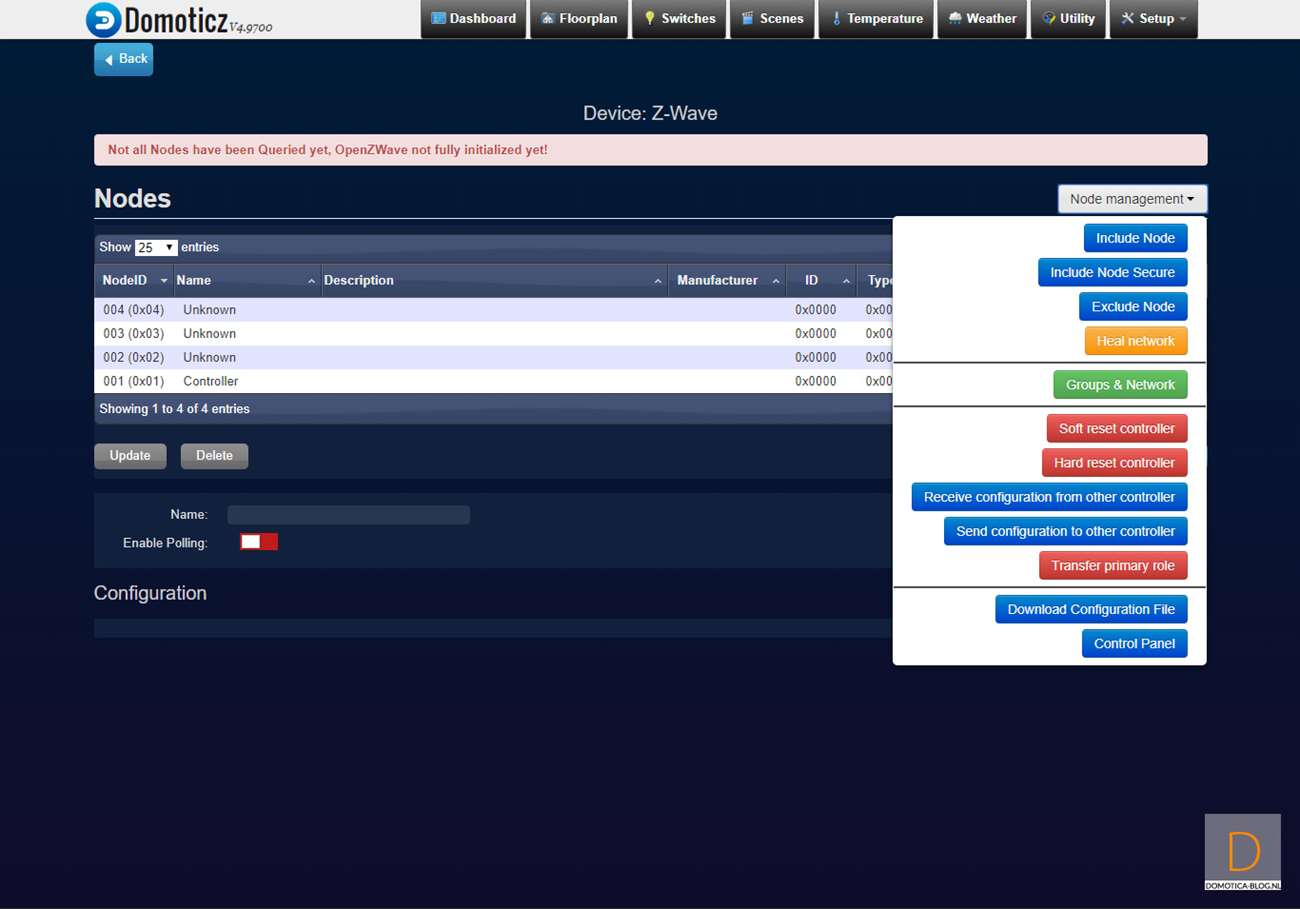Expand the Setup menu
Image resolution: width=1300 pixels, height=909 pixels.
[1153, 19]
